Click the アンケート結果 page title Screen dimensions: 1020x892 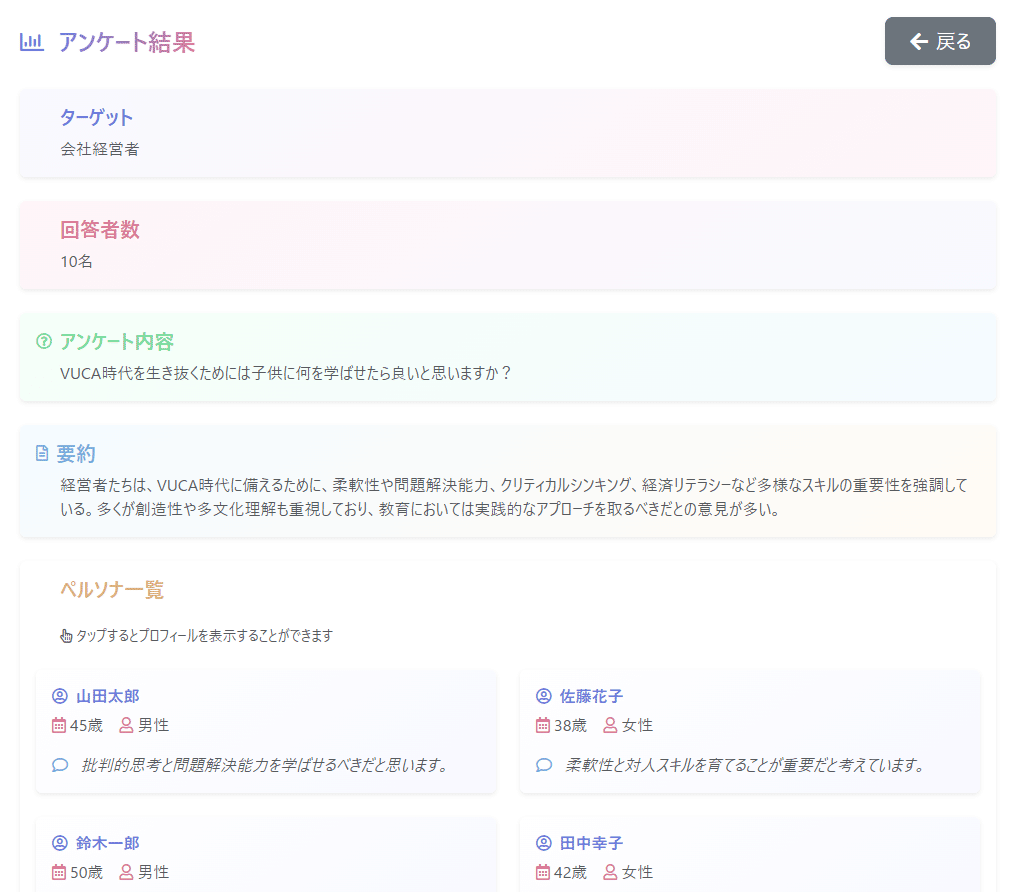click(x=127, y=42)
